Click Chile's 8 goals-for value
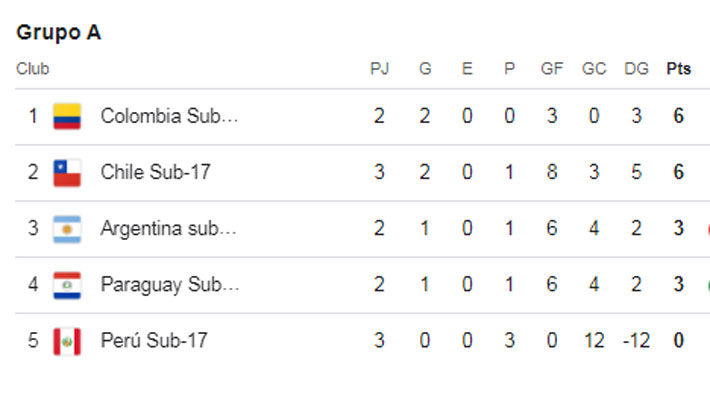710x399 pixels. point(552,172)
